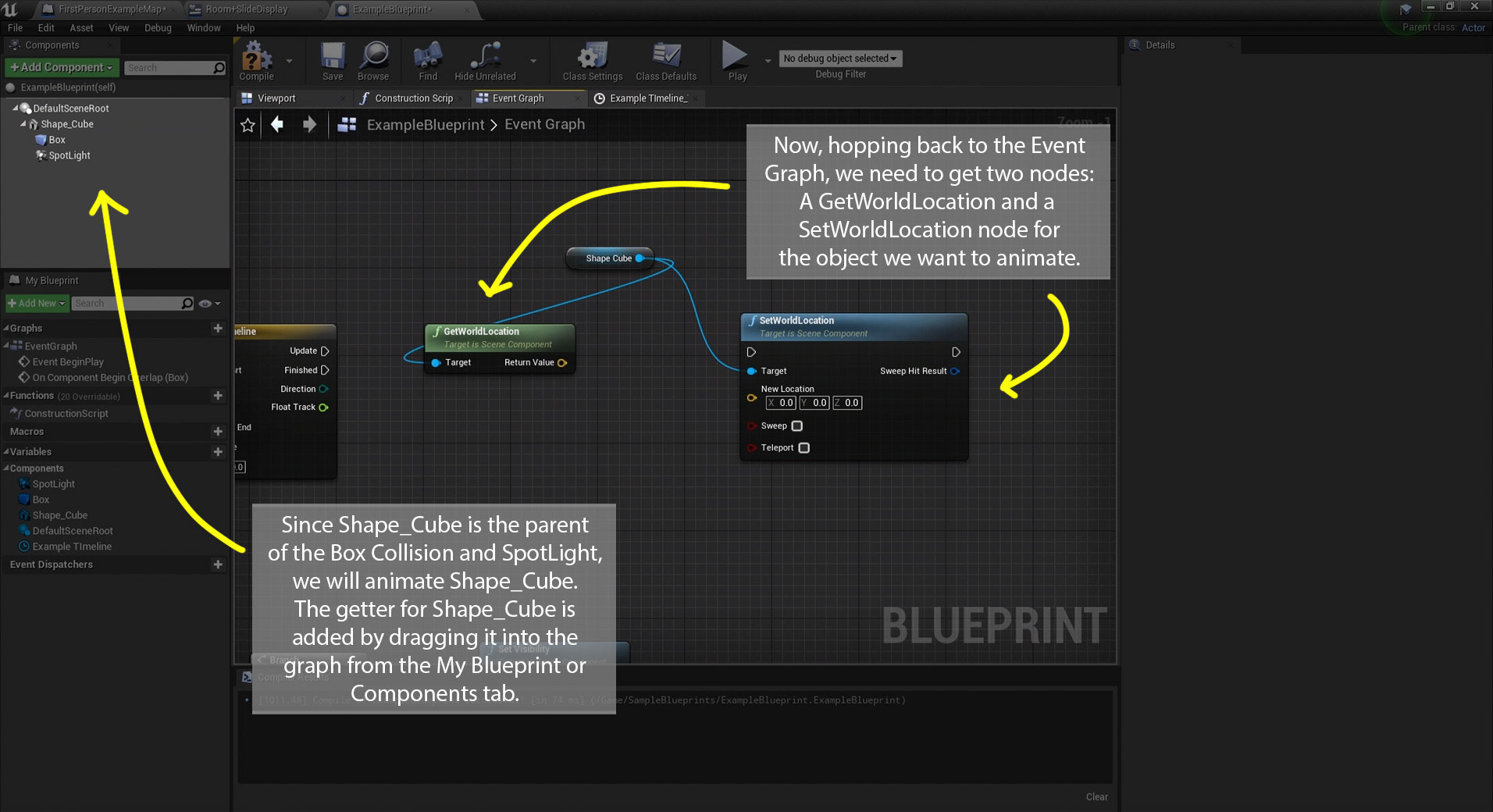Compile the blueprint with Compile button
The width and height of the screenshot is (1493, 812).
[256, 61]
